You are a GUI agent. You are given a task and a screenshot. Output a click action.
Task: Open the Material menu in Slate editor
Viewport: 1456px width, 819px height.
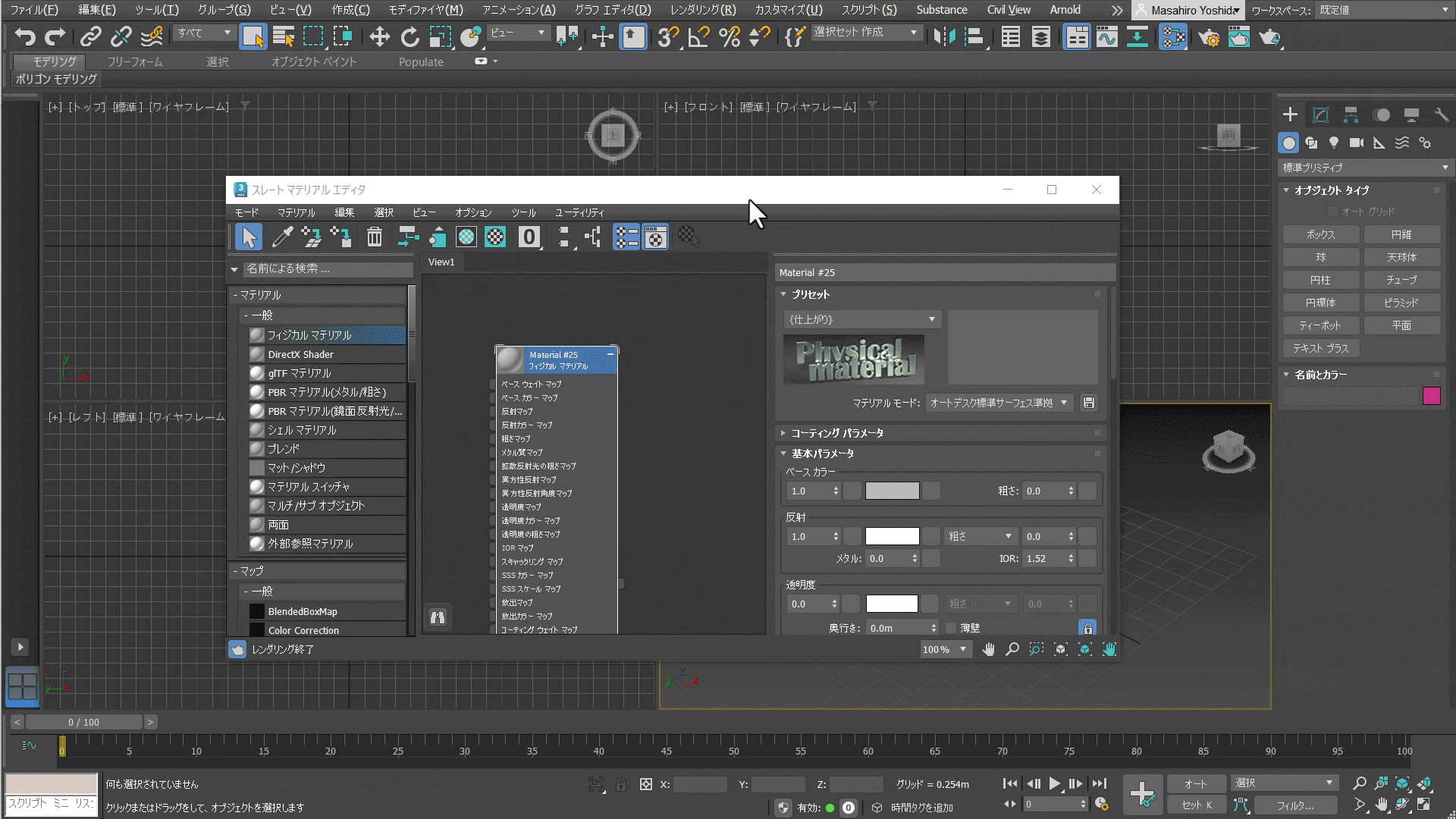[296, 212]
